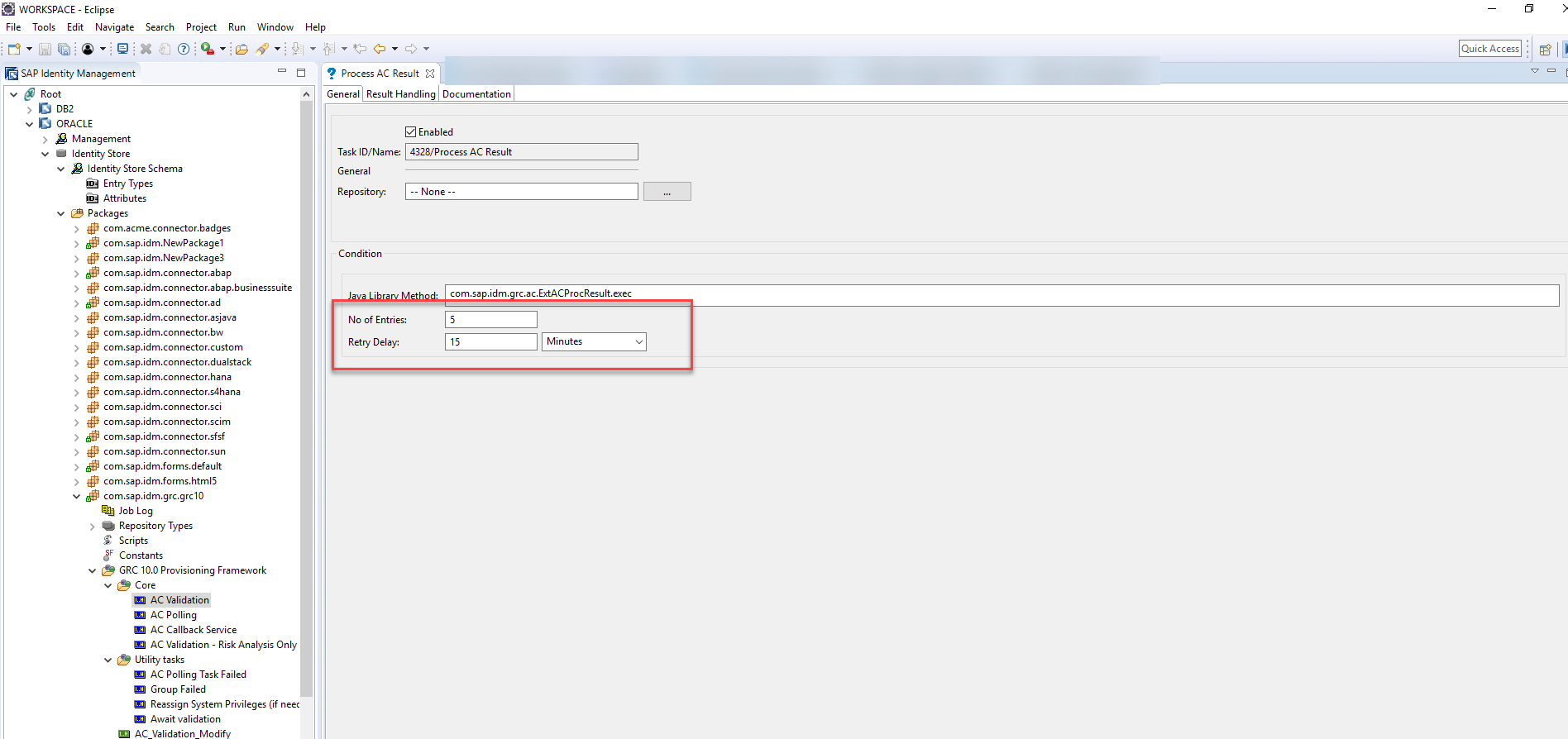Maximize the SAP Identity Management view

[x=301, y=72]
